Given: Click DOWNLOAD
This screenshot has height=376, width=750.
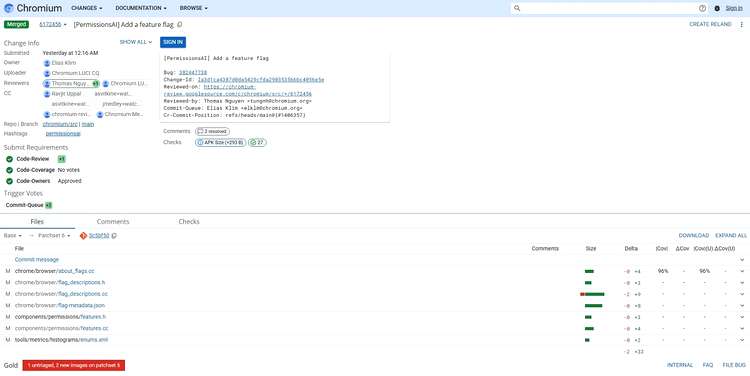Looking at the screenshot, I should (x=694, y=236).
